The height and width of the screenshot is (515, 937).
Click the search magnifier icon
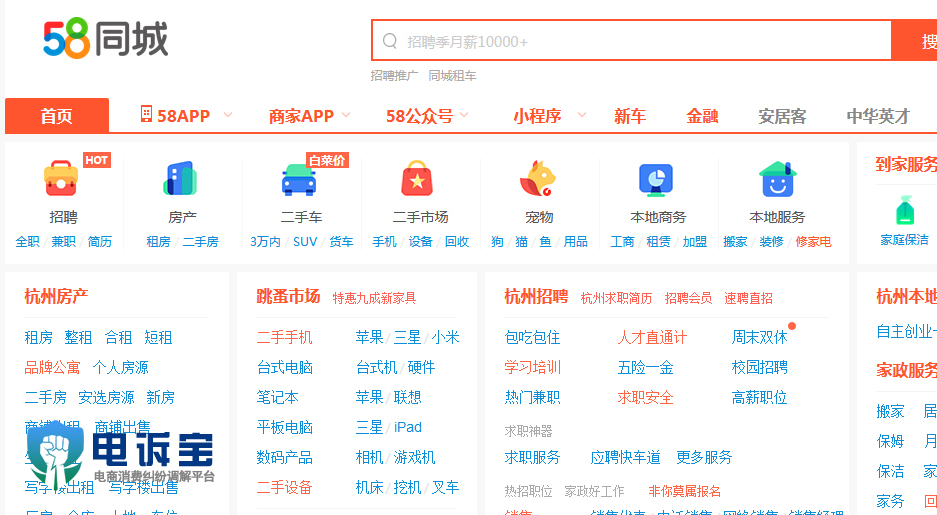pyautogui.click(x=390, y=41)
